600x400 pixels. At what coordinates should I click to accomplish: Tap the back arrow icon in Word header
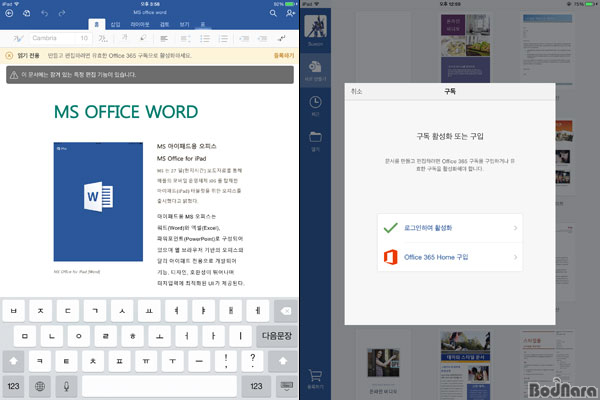tap(9, 13)
